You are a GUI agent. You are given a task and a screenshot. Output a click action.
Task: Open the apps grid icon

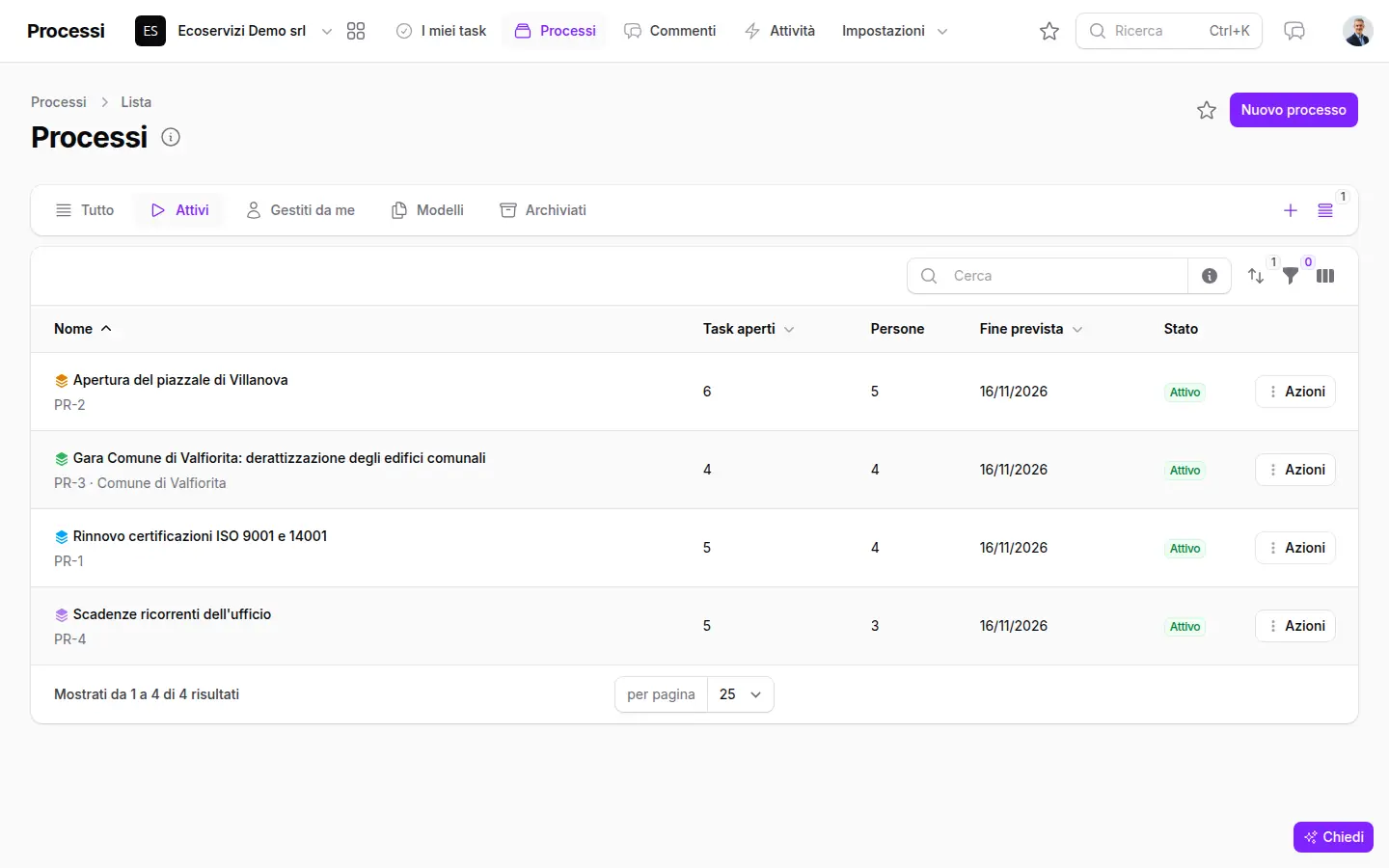356,31
